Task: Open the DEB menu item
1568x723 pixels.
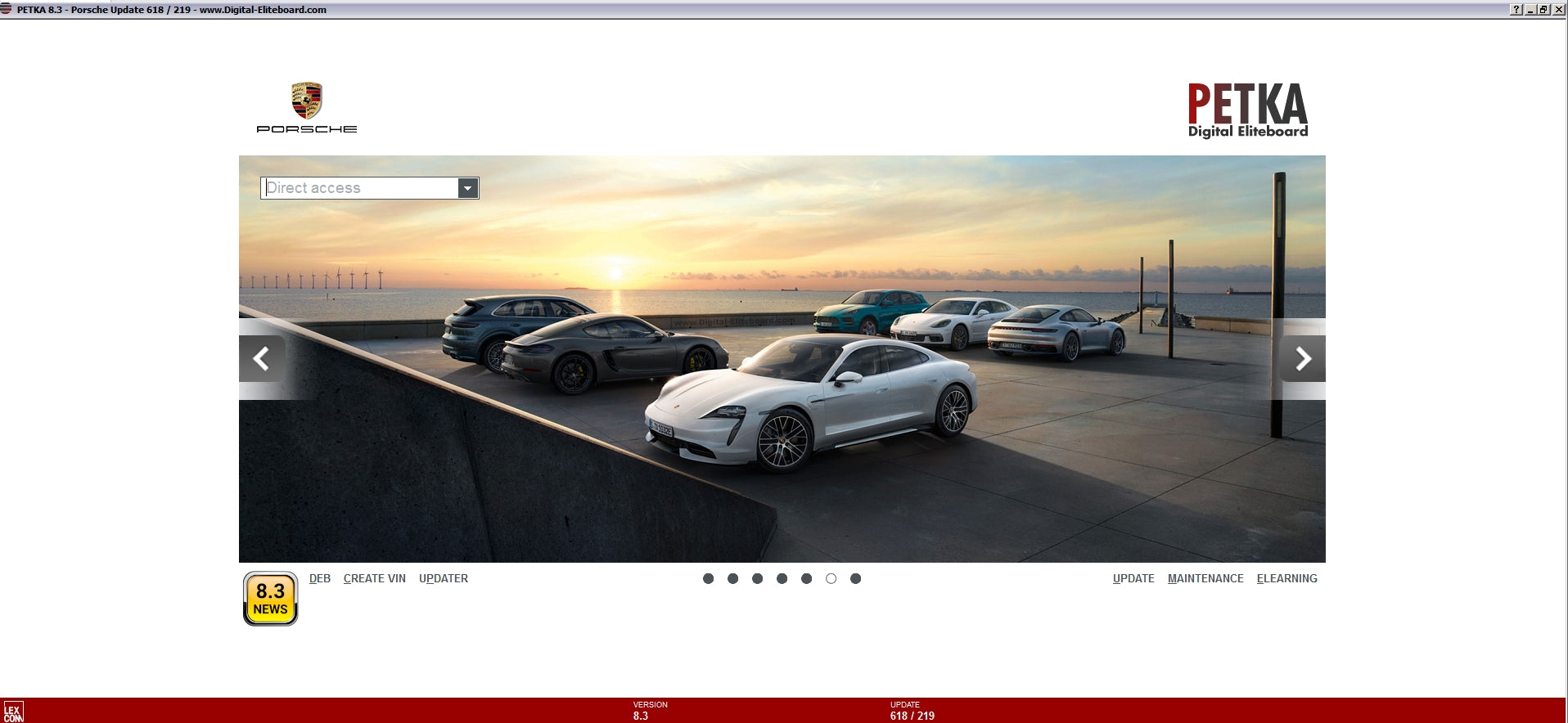Action: click(320, 578)
